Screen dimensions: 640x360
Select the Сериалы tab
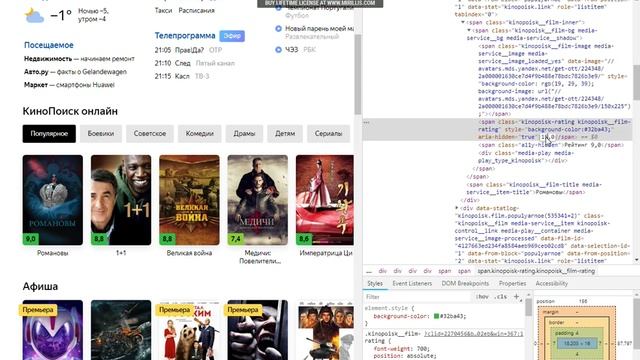(x=328, y=134)
